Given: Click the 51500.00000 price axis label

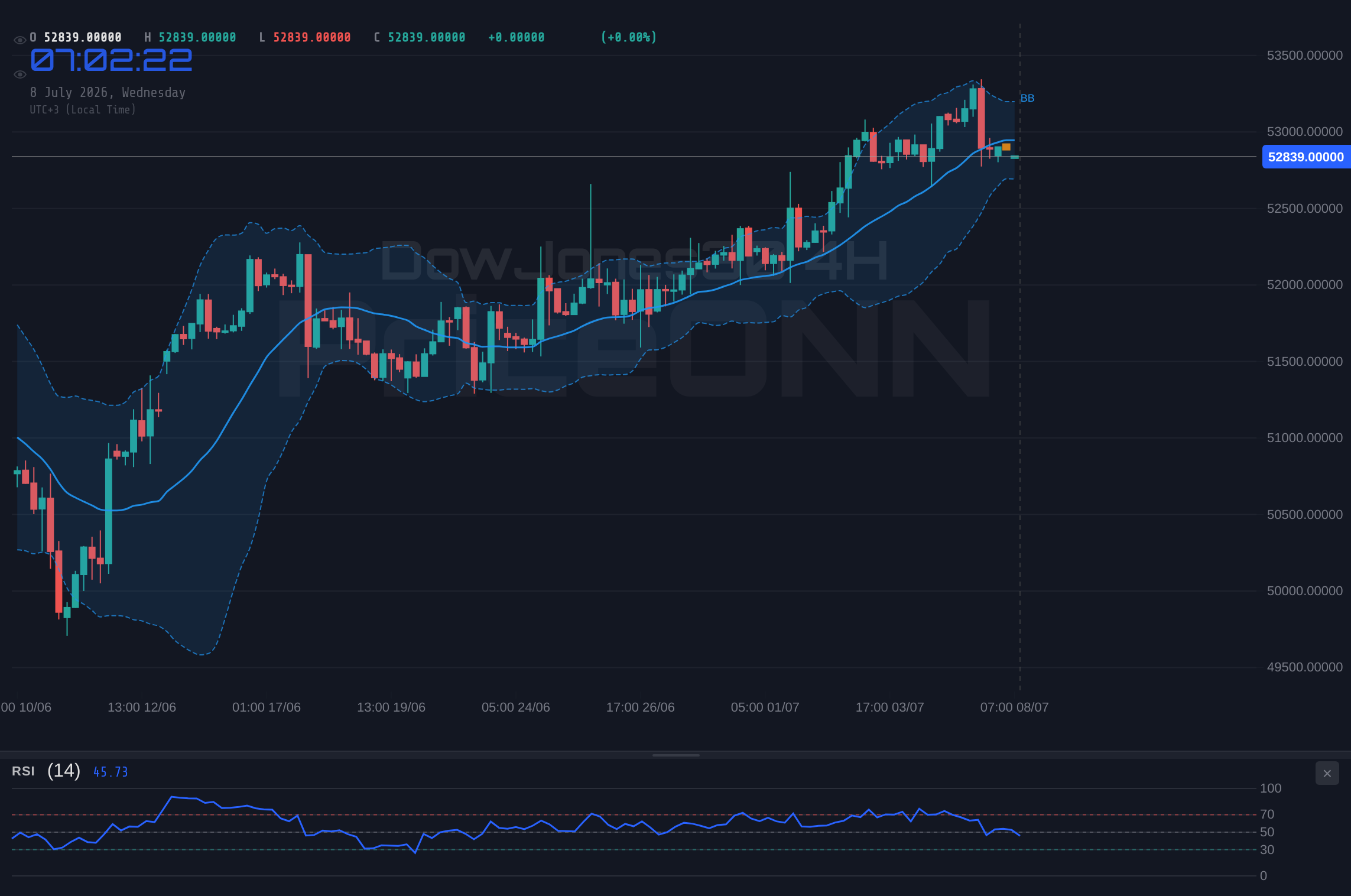Looking at the screenshot, I should (x=1305, y=362).
